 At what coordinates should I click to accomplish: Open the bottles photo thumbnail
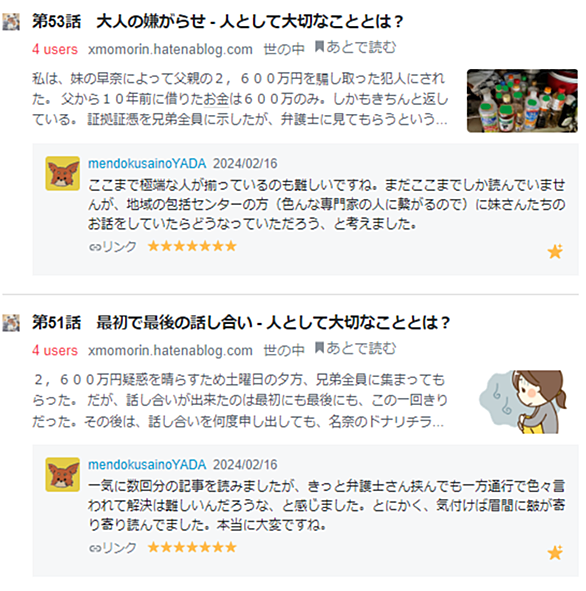click(x=522, y=101)
